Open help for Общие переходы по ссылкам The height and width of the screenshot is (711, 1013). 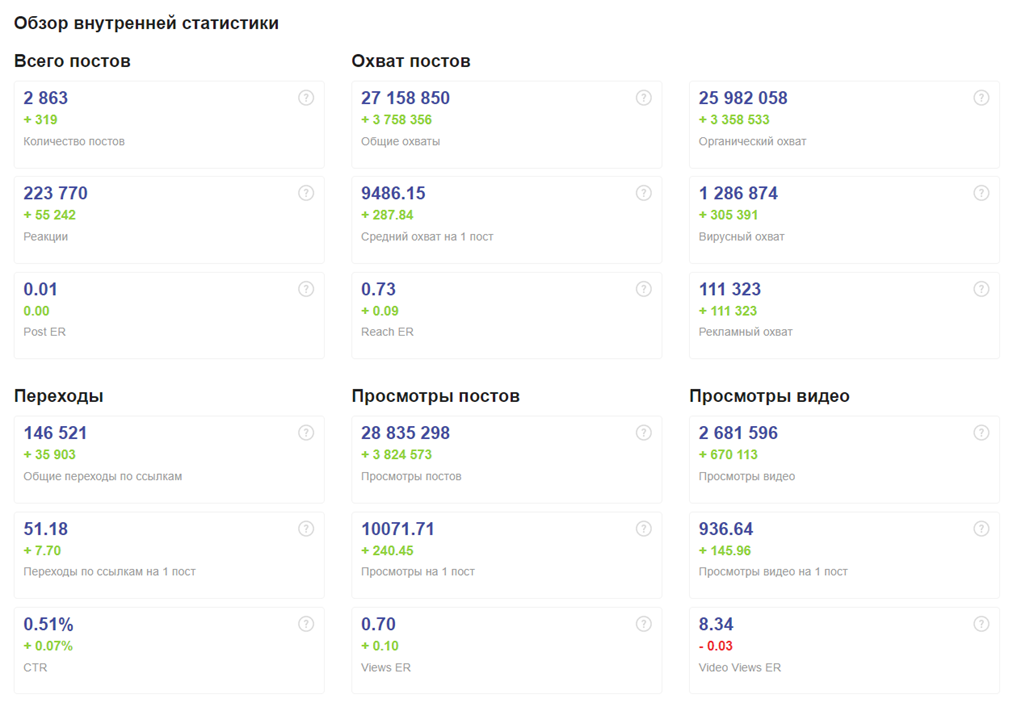pos(306,433)
